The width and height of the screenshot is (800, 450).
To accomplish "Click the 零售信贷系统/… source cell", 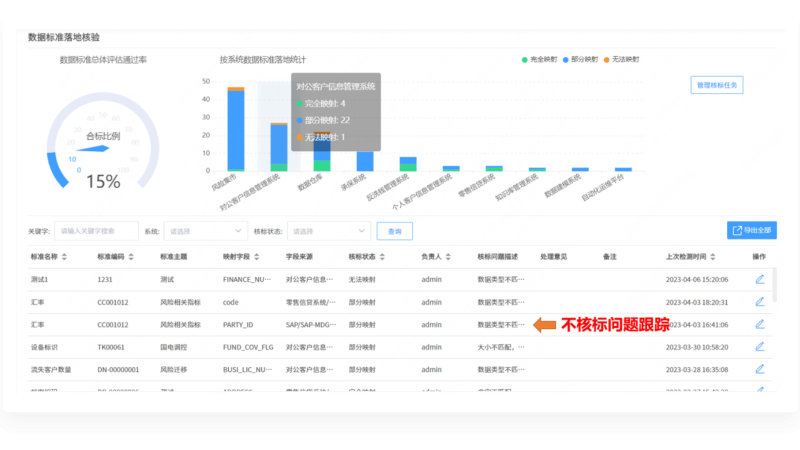I will [311, 302].
